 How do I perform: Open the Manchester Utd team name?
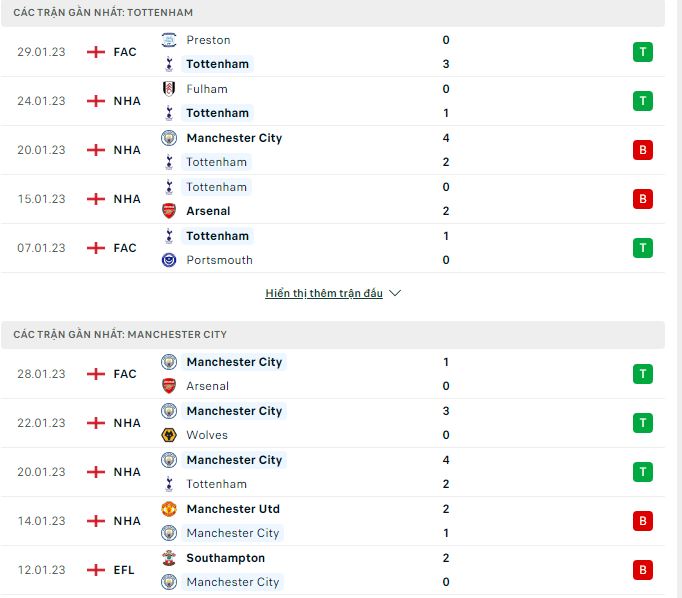point(233,509)
